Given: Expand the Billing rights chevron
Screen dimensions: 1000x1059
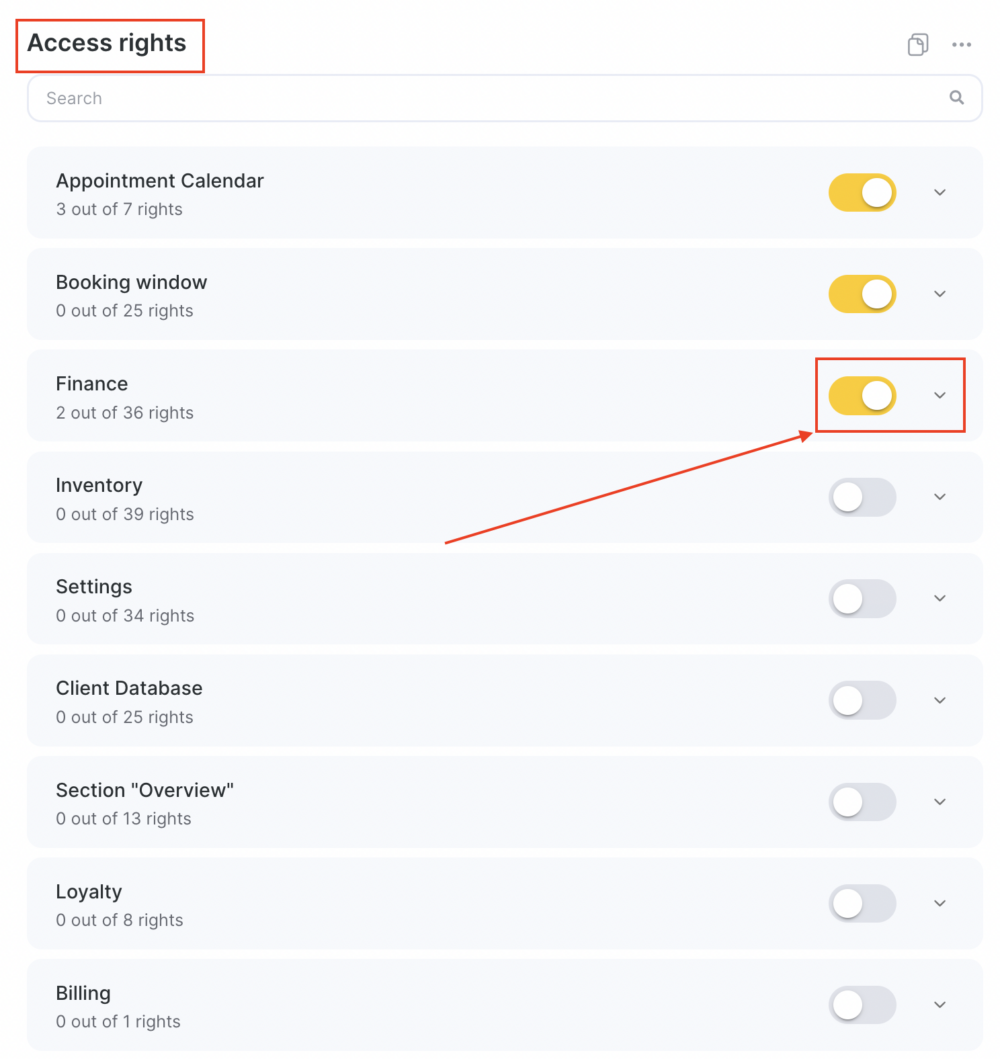Looking at the screenshot, I should tap(940, 1004).
